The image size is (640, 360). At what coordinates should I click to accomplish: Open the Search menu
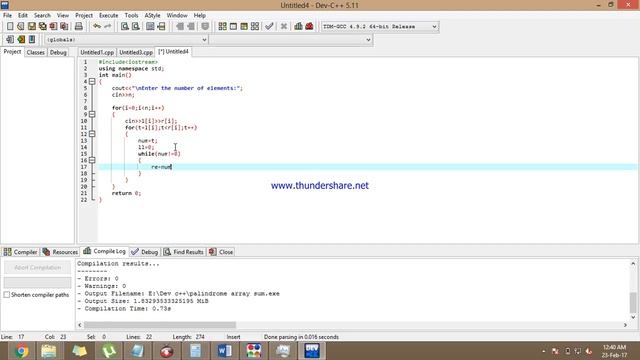click(42, 16)
